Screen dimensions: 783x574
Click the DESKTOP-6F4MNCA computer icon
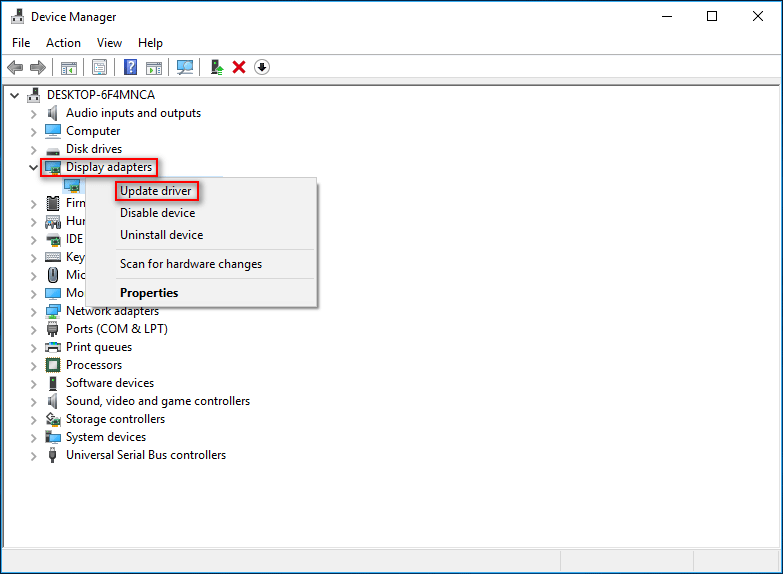click(x=34, y=94)
